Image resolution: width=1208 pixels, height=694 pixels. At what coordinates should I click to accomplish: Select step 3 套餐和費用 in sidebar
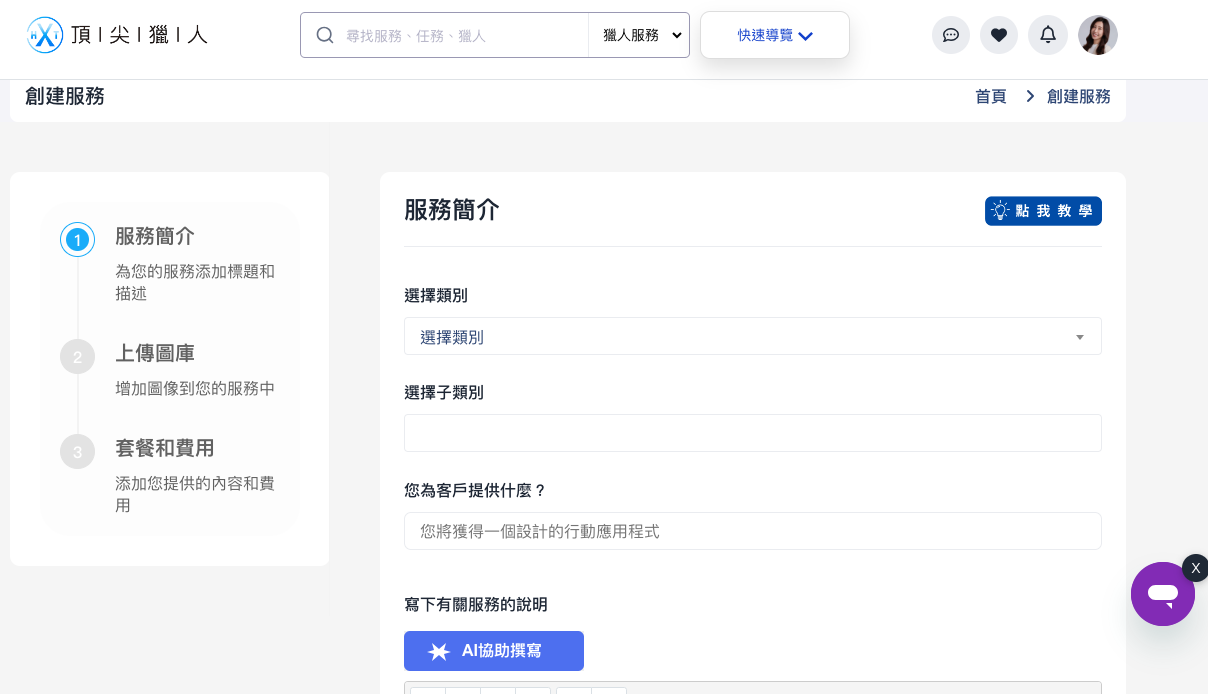(165, 448)
